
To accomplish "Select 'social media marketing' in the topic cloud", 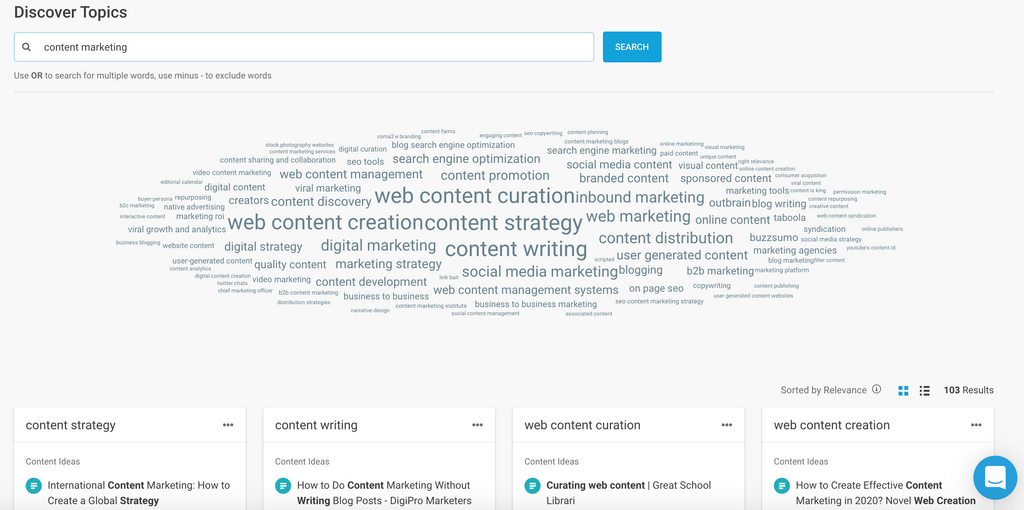I will [x=540, y=271].
